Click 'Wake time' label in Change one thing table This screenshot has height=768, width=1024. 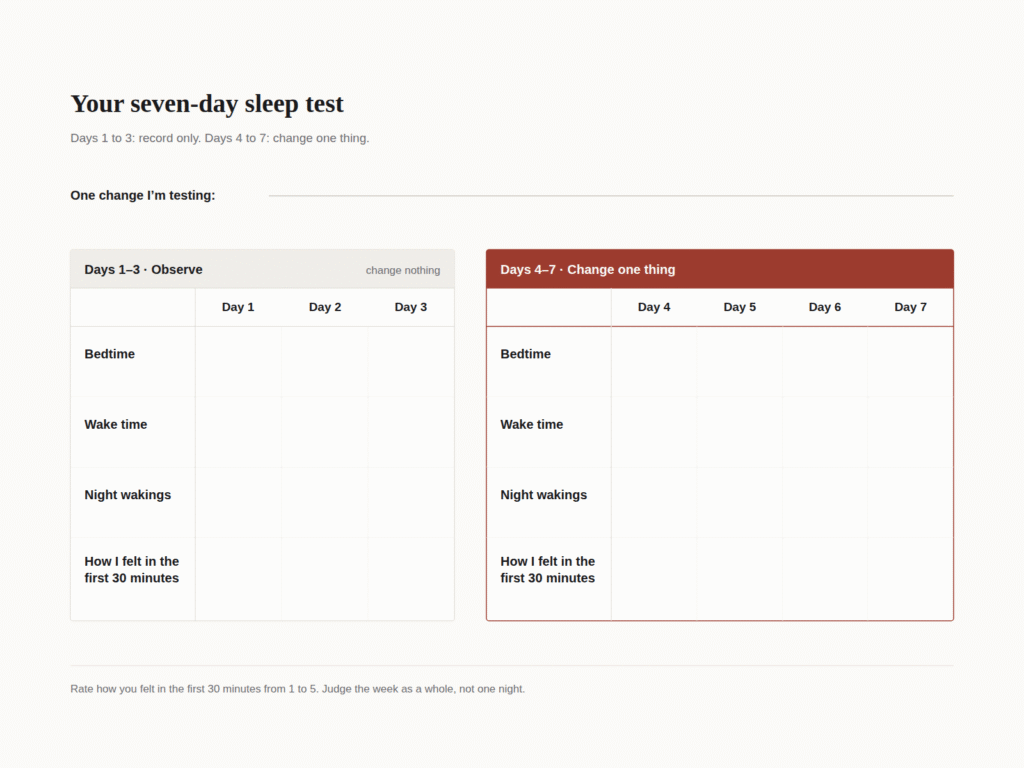click(x=532, y=424)
